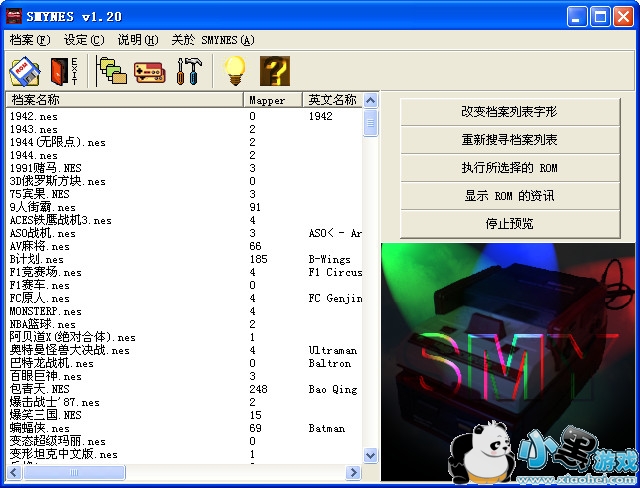The width and height of the screenshot is (640, 488).
Task: Open the Famicom controller settings icon
Action: coord(149,72)
